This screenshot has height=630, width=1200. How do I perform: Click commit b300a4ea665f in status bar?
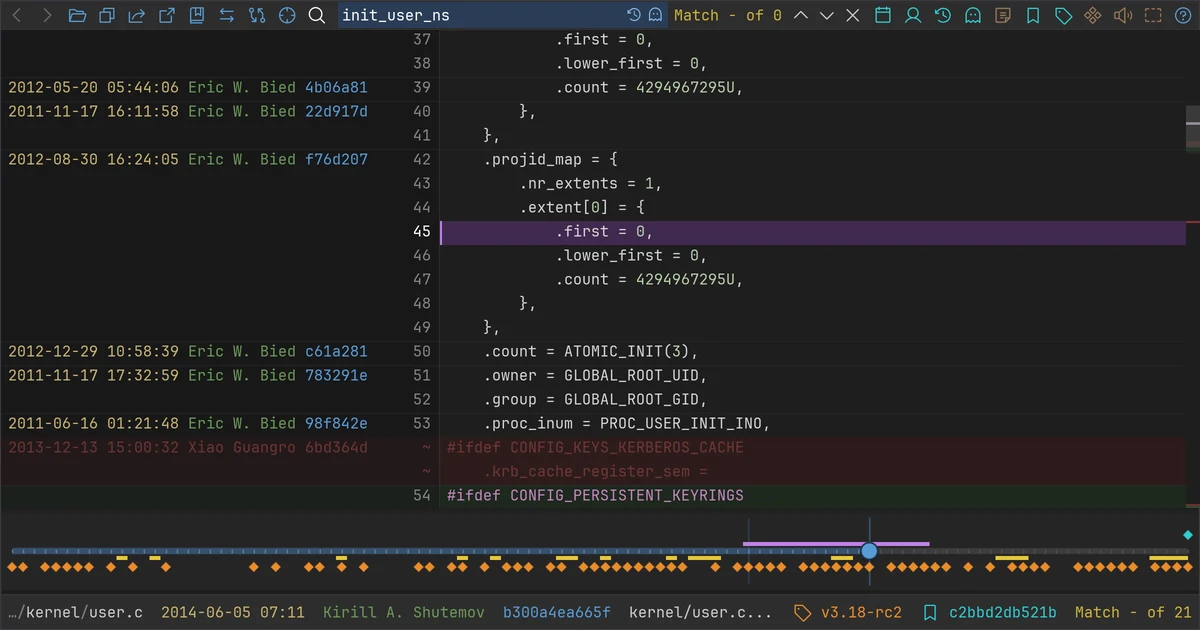point(556,612)
